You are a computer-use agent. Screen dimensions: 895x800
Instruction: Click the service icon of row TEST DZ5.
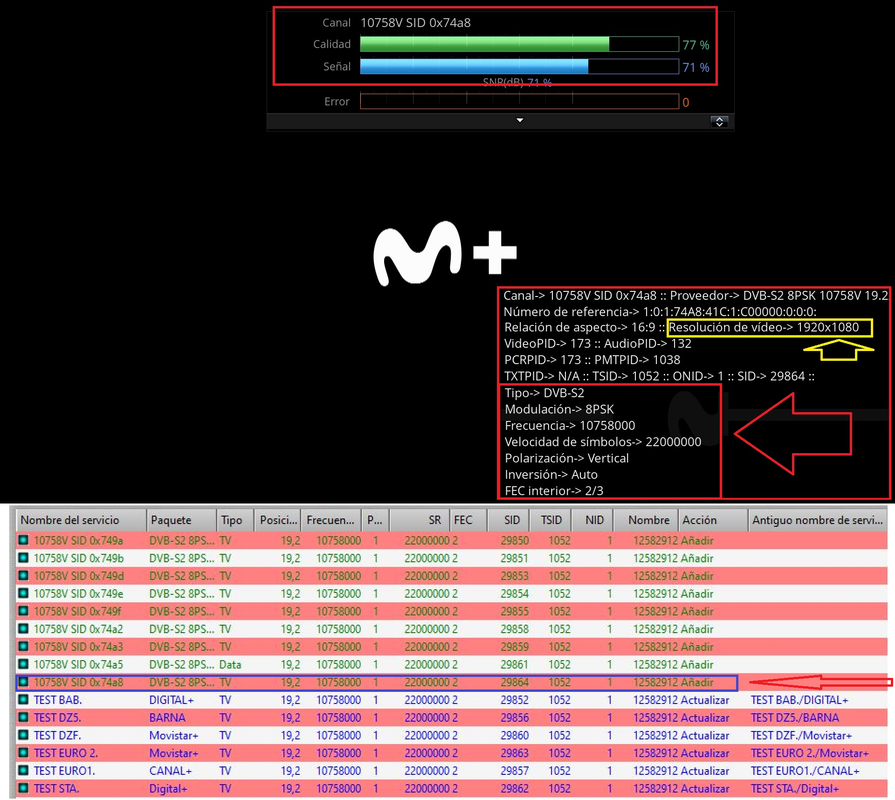[x=23, y=717]
